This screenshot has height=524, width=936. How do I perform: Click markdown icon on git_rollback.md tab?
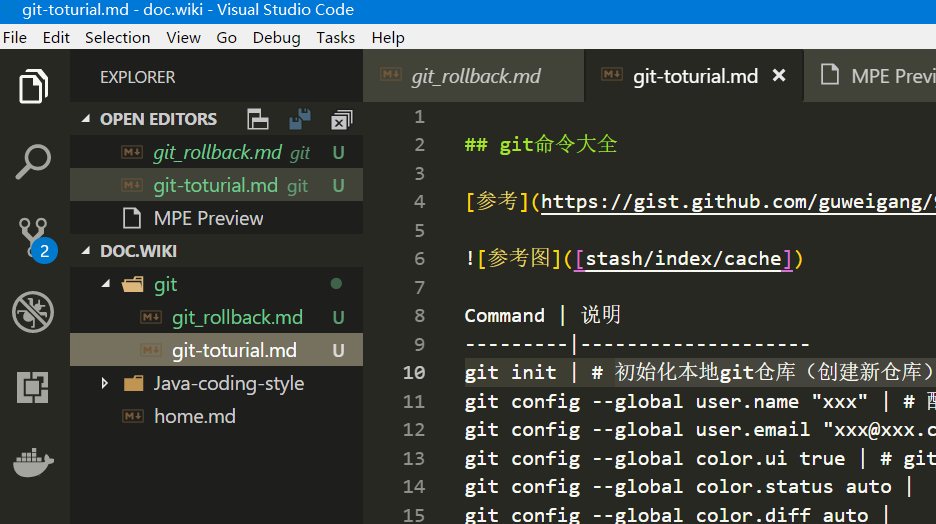point(390,75)
